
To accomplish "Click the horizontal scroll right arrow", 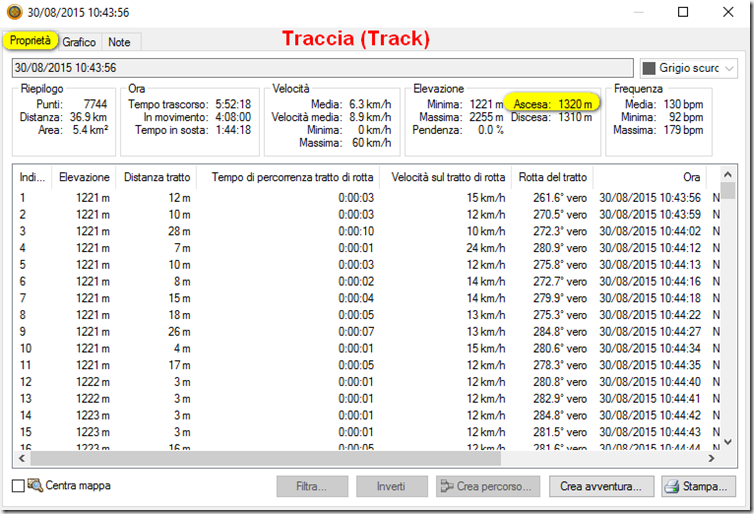I will tap(712, 459).
